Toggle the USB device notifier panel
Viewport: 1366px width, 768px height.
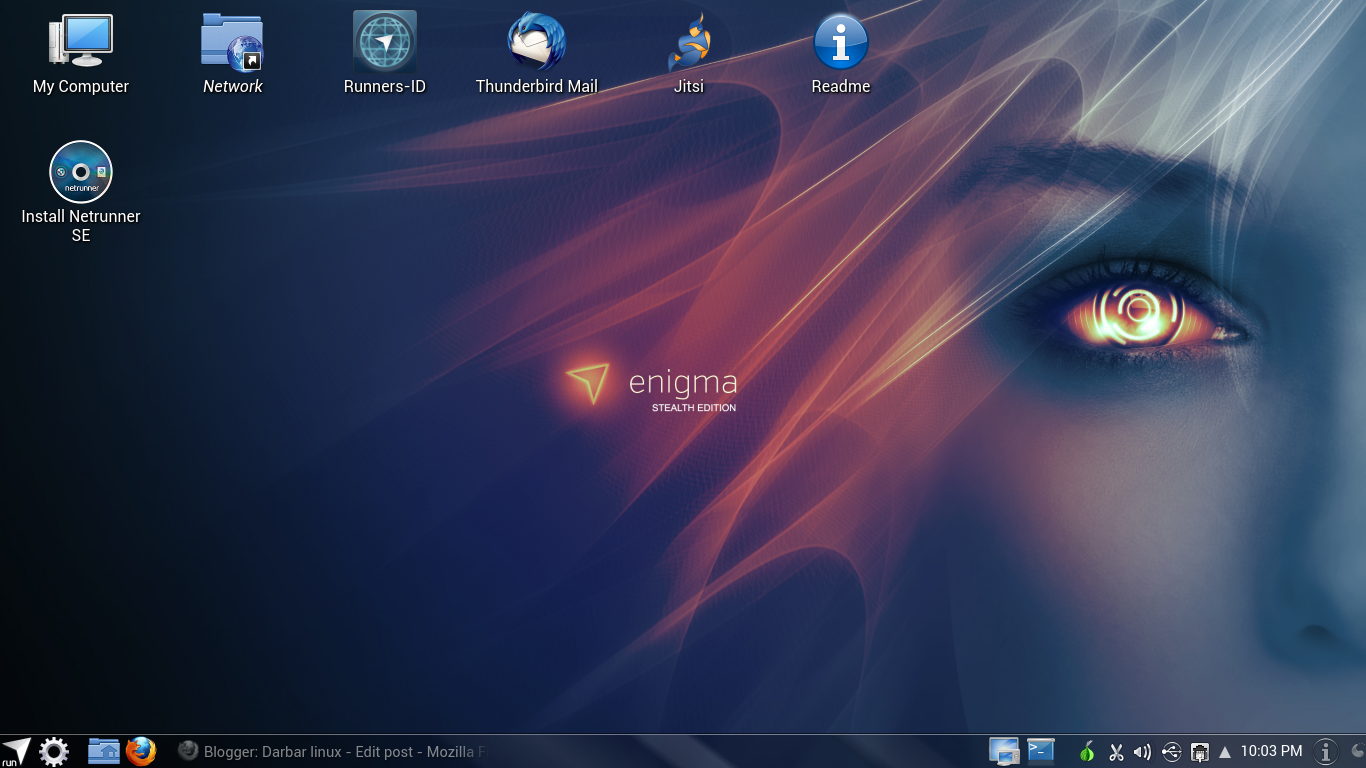click(x=1172, y=751)
